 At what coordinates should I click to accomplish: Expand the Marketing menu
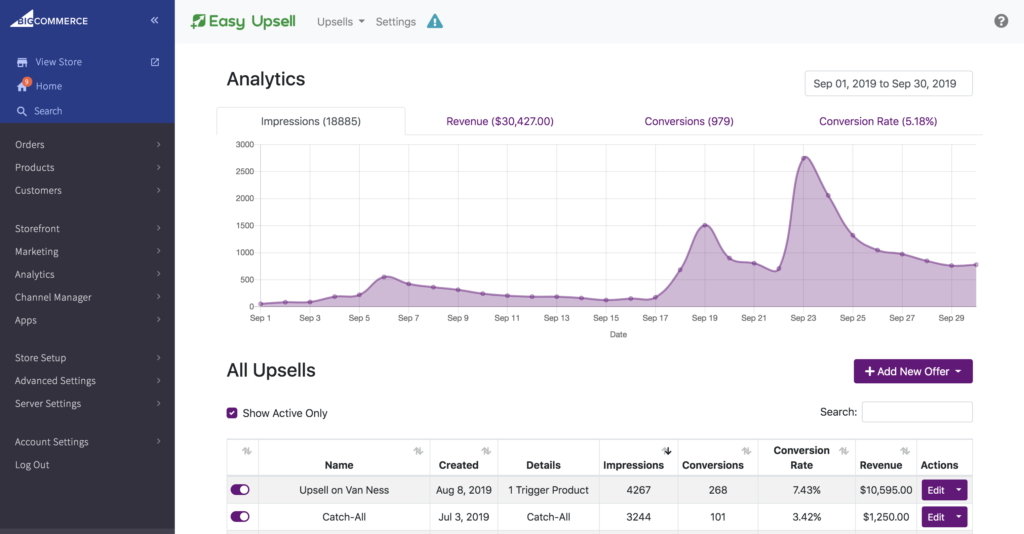coord(88,251)
